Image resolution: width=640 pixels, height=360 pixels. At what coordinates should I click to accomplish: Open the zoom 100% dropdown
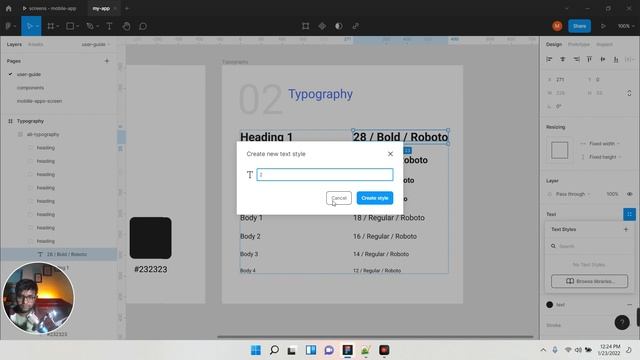[x=626, y=26]
